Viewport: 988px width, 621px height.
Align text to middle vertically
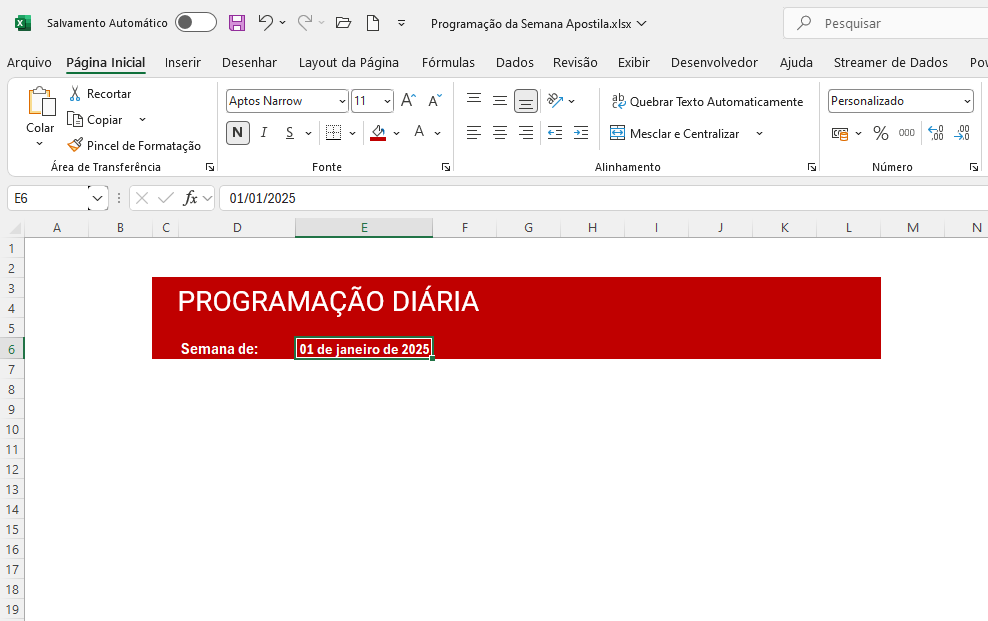(500, 100)
